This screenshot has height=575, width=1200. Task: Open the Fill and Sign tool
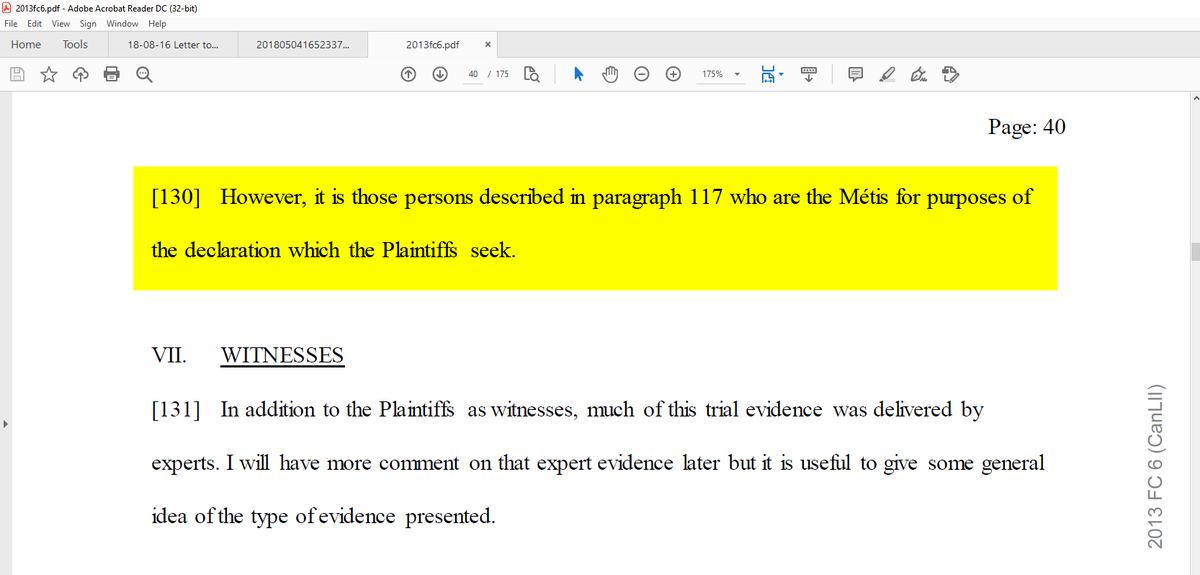[x=918, y=74]
